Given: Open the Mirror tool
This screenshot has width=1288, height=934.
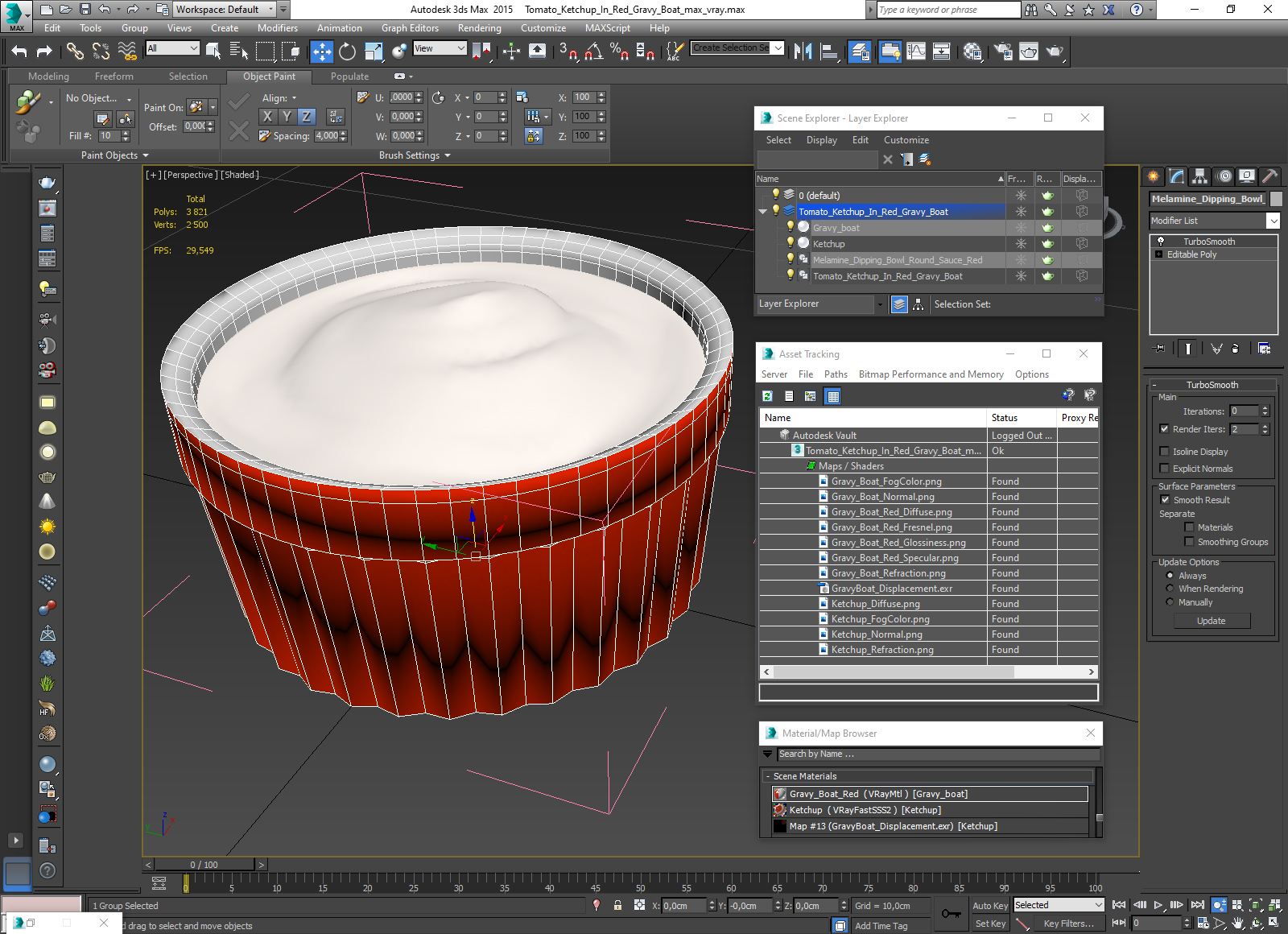Looking at the screenshot, I should click(803, 52).
